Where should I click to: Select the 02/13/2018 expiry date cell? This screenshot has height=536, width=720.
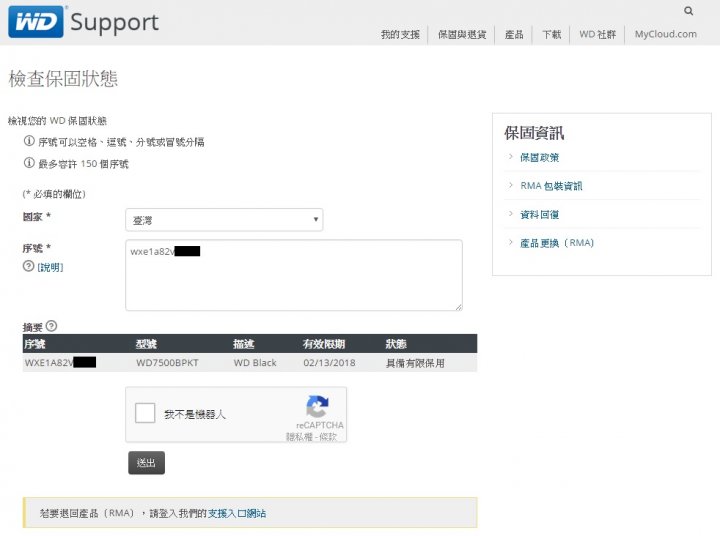coord(329,362)
